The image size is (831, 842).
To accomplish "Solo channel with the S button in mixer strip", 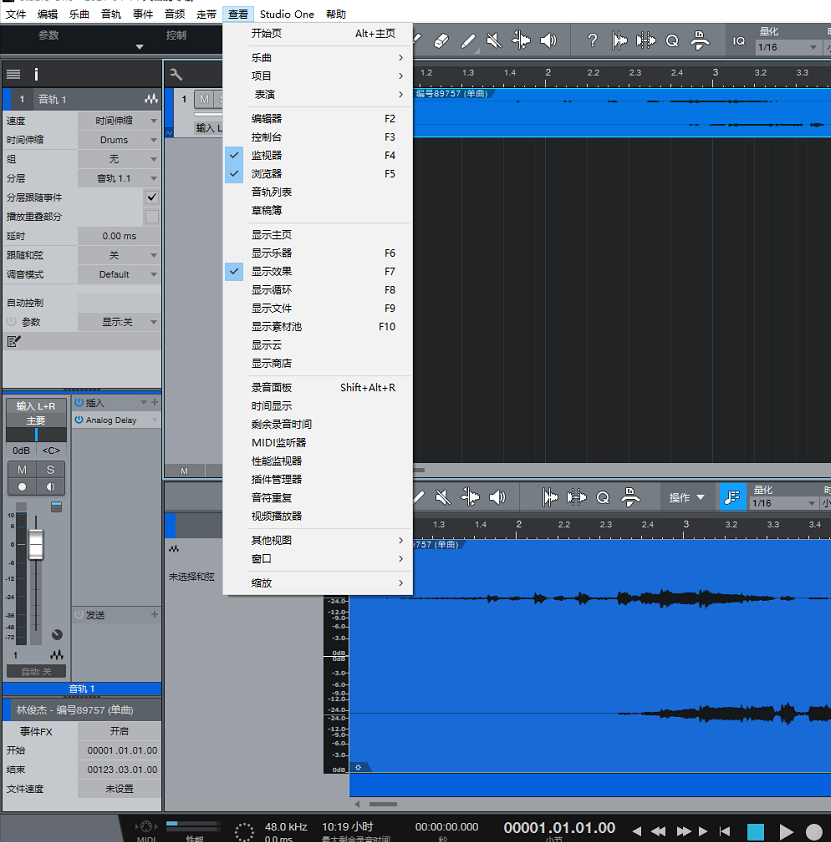I will [x=50, y=470].
